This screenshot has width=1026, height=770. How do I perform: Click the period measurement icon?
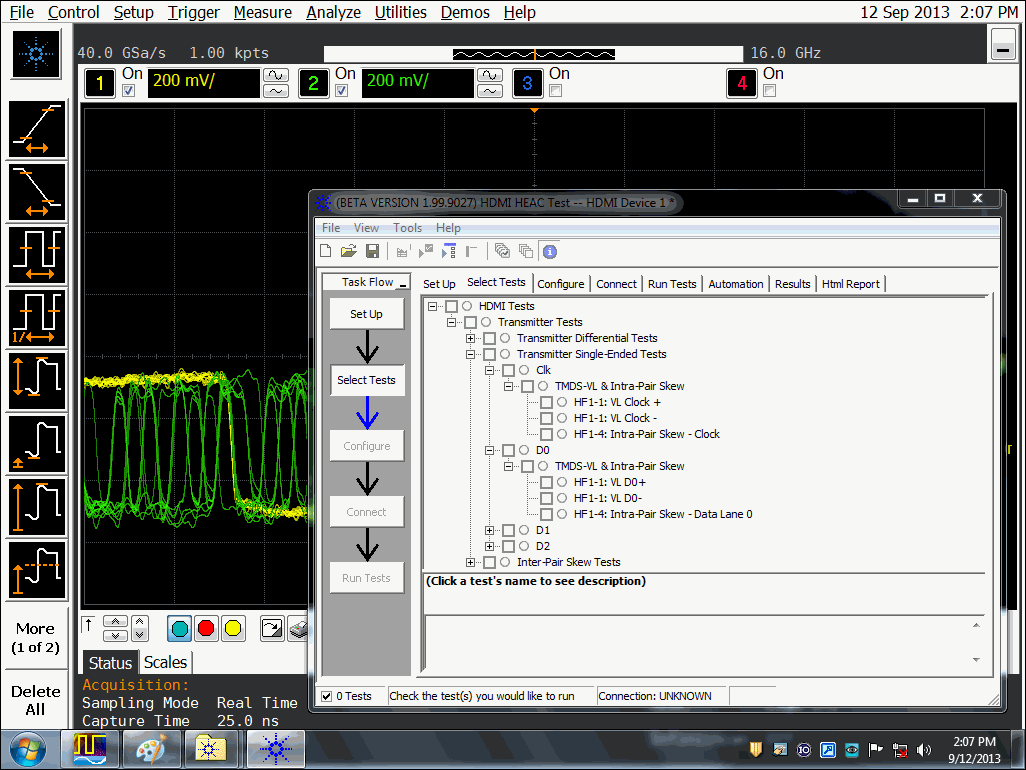pyautogui.click(x=37, y=256)
